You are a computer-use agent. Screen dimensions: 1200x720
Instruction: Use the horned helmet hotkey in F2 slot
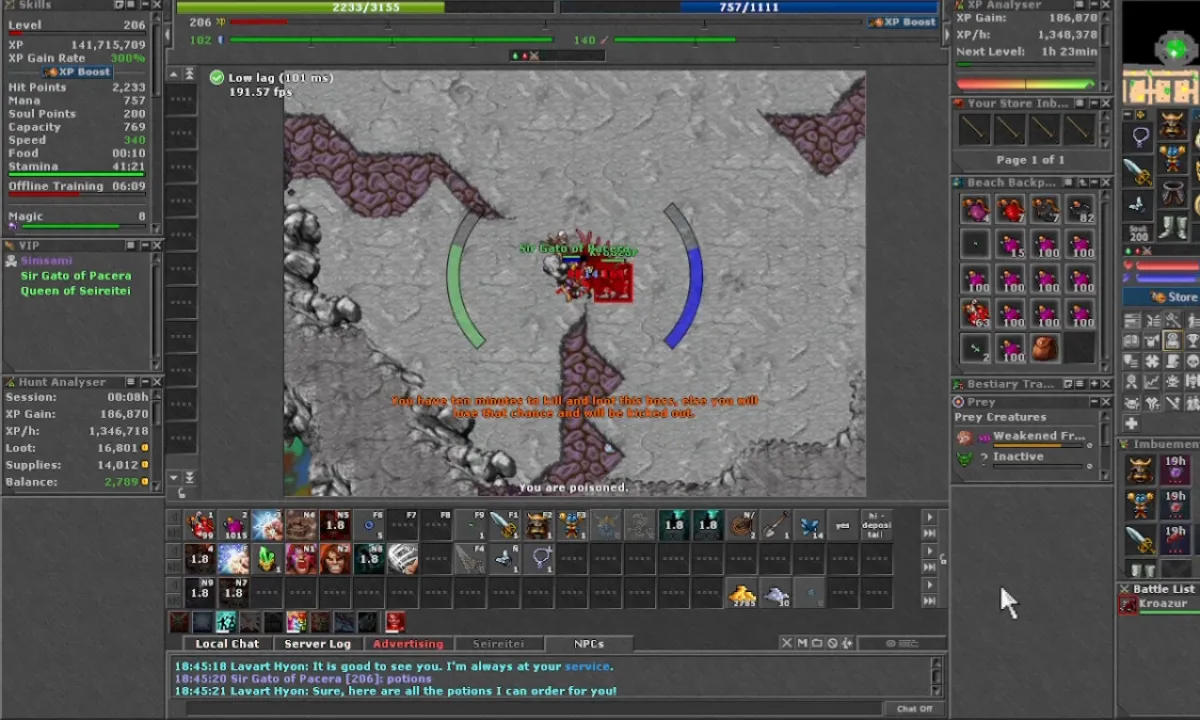coord(537,525)
